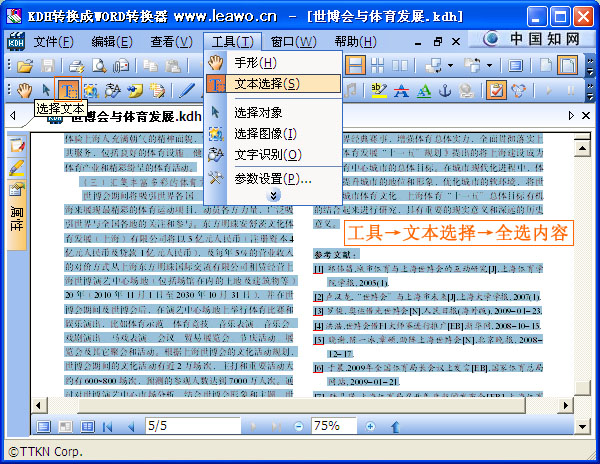This screenshot has height=464, width=600.
Task: Click the anchor icon in toolbar
Action: pos(445,90)
